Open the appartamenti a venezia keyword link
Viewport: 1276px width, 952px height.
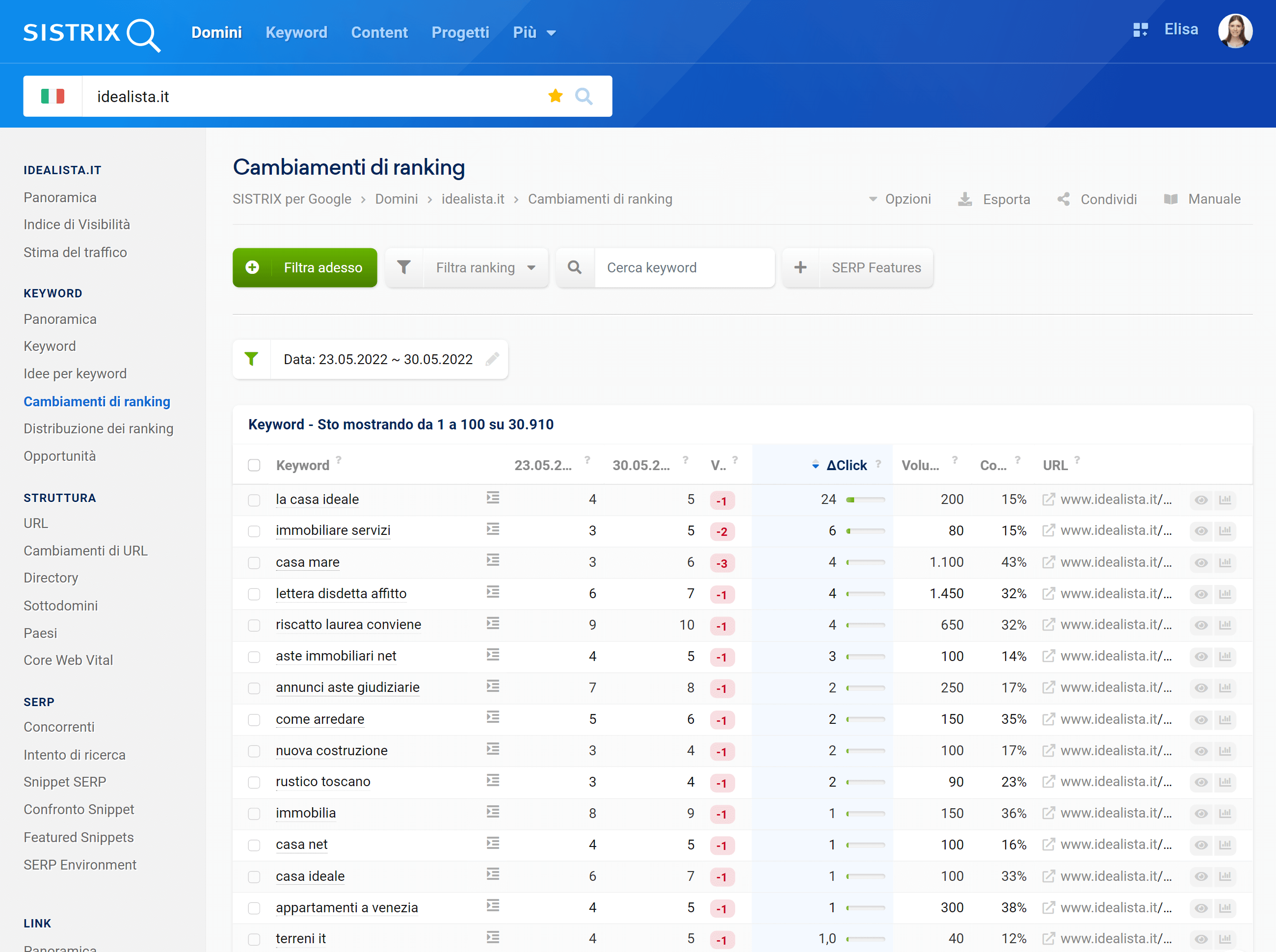pos(347,908)
